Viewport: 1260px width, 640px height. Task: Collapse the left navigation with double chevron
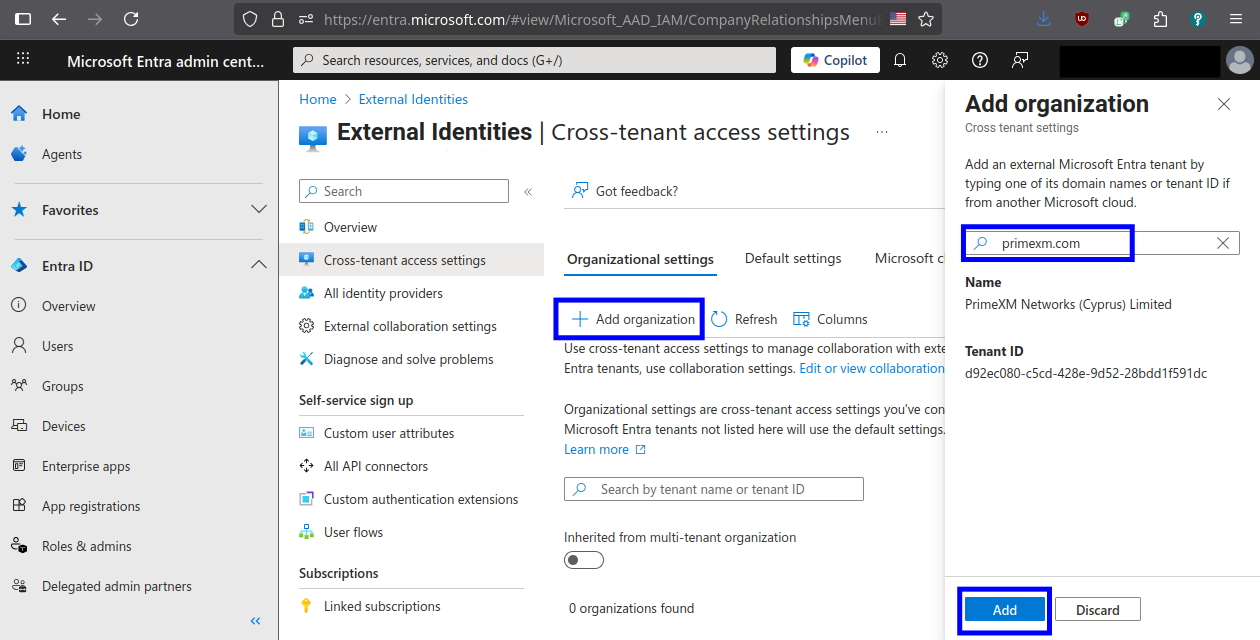point(256,621)
